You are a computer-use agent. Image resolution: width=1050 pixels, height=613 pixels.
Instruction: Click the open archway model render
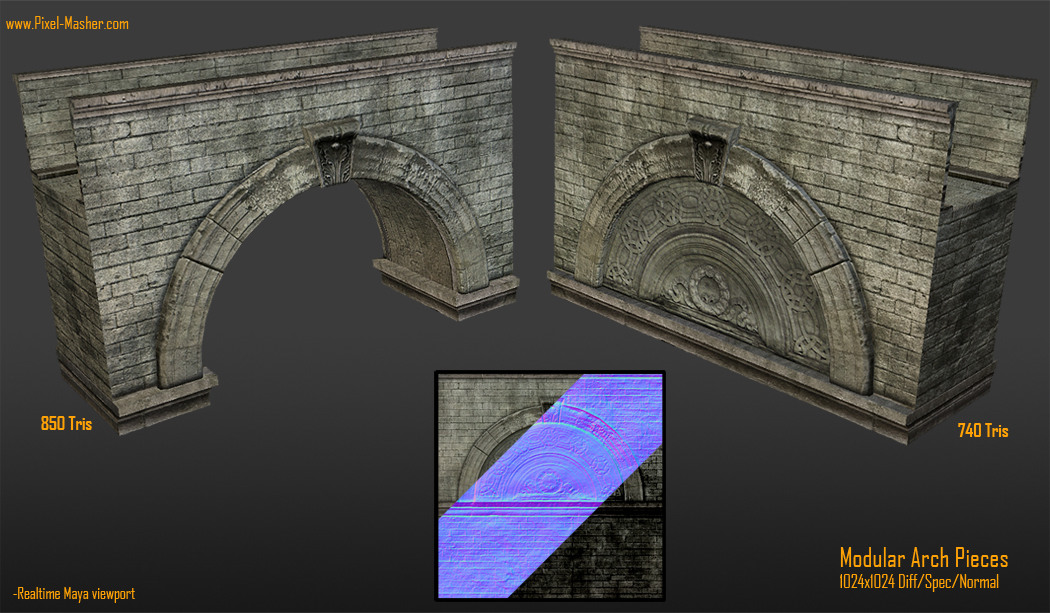click(x=266, y=230)
